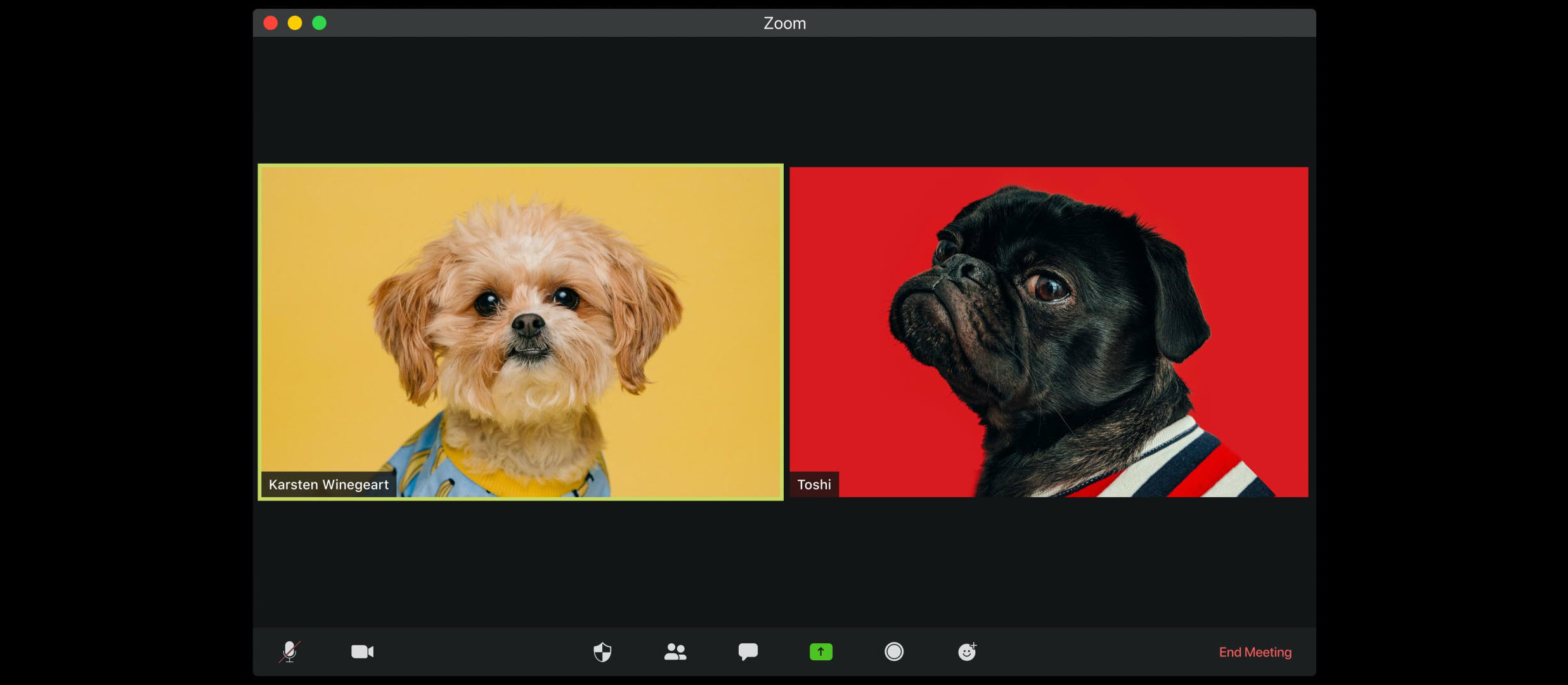Image resolution: width=1568 pixels, height=685 pixels.
Task: Start sharing screen with green button
Action: pyautogui.click(x=820, y=651)
